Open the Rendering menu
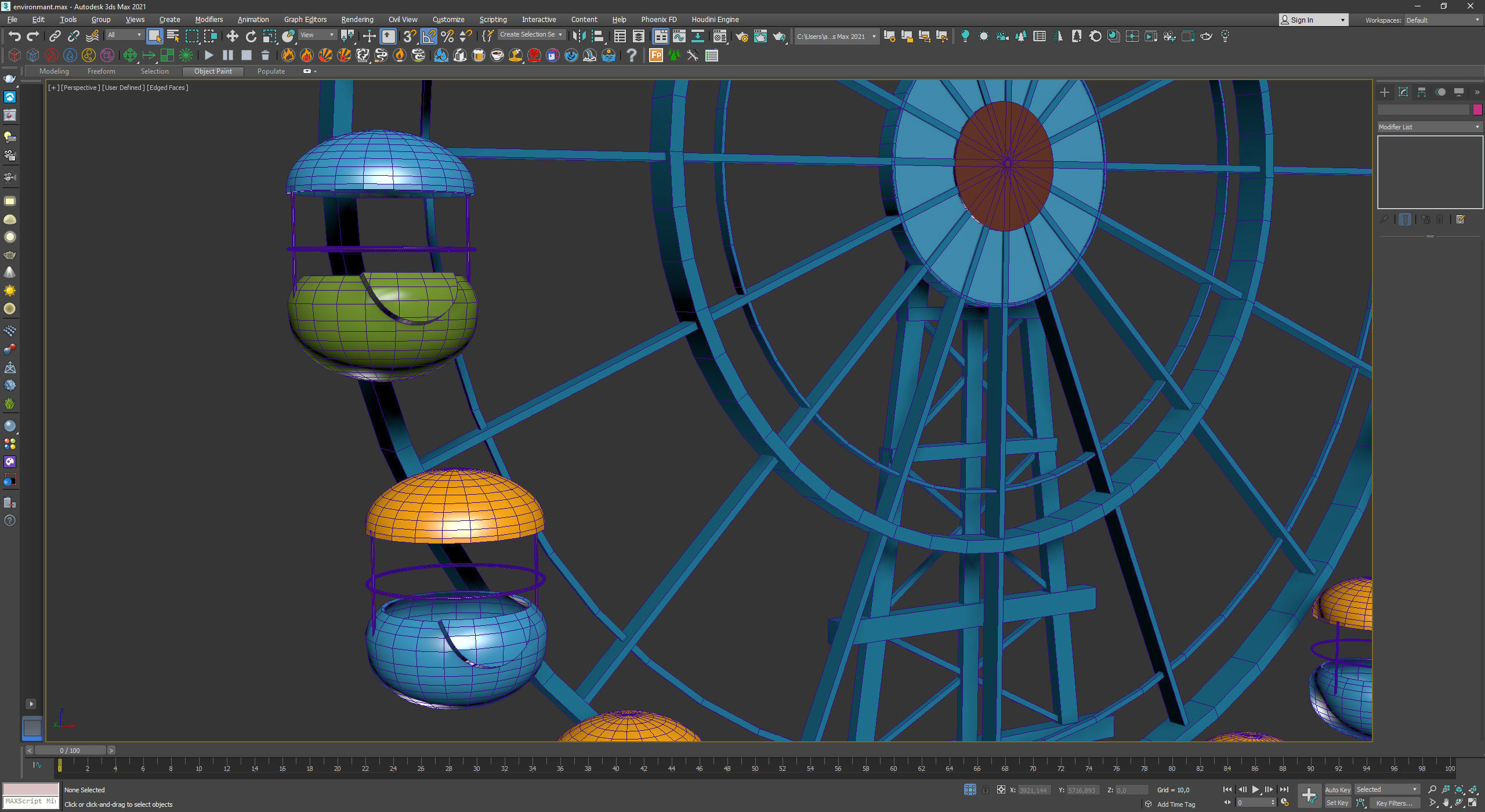 point(357,20)
